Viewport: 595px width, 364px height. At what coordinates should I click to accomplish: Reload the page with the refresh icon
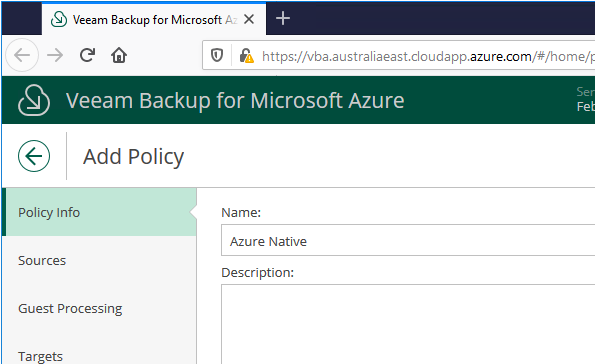pyautogui.click(x=87, y=55)
